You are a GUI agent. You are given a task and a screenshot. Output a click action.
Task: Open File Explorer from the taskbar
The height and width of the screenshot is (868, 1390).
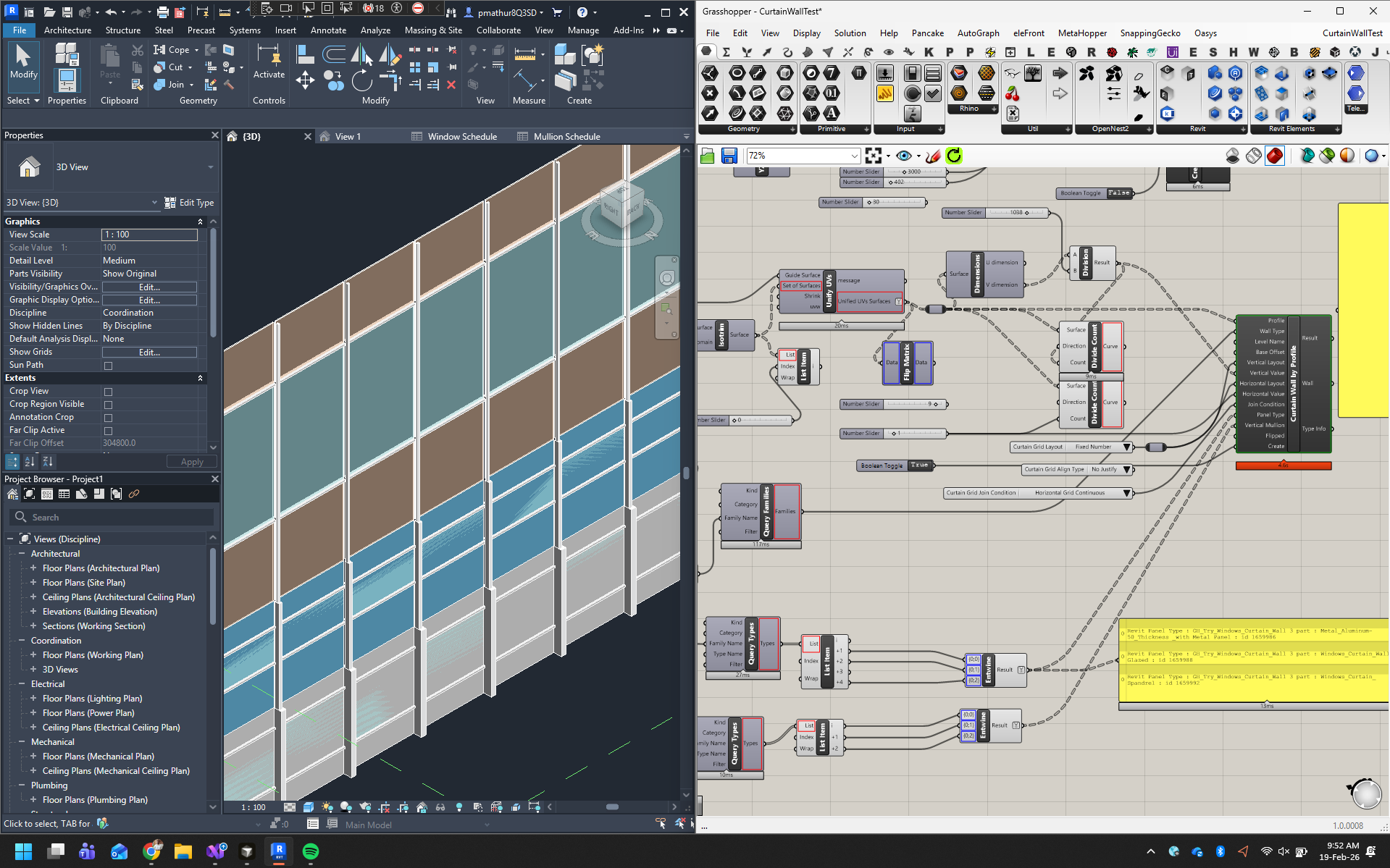point(183,851)
